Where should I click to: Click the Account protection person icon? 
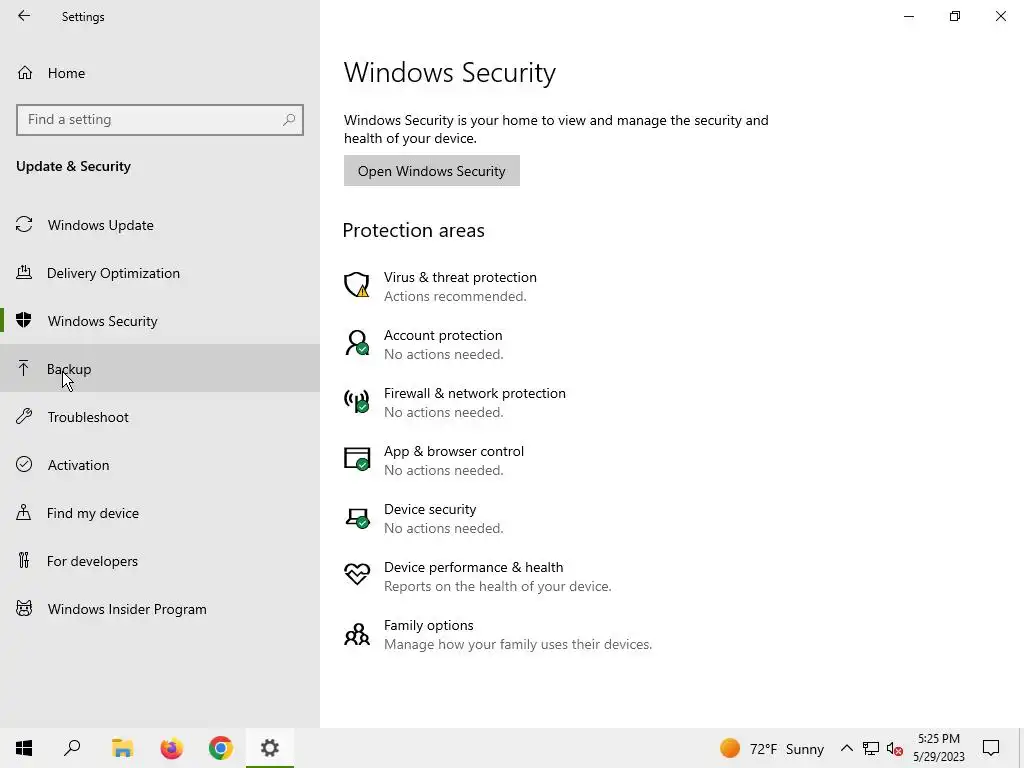(x=357, y=343)
